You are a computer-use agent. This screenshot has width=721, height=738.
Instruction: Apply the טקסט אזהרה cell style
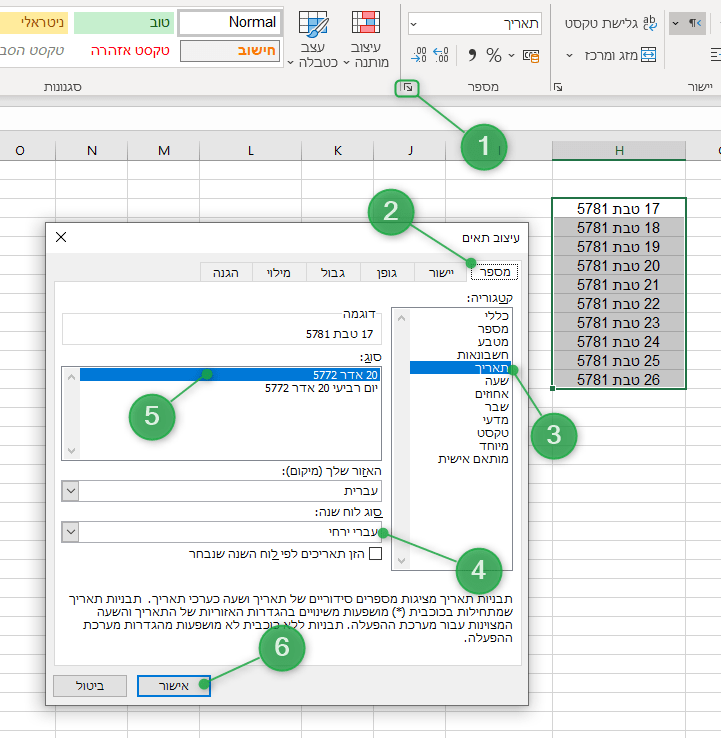(x=130, y=51)
